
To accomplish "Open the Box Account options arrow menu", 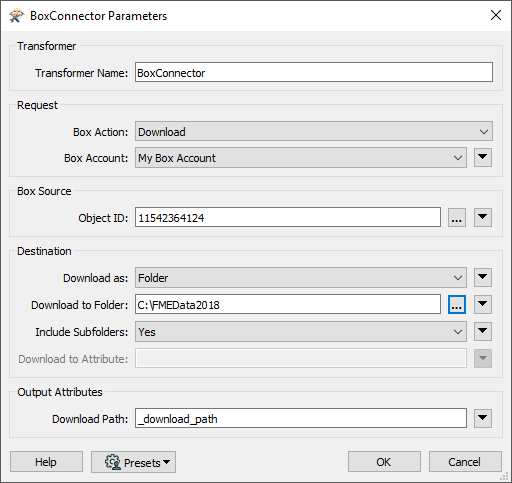I will click(483, 158).
